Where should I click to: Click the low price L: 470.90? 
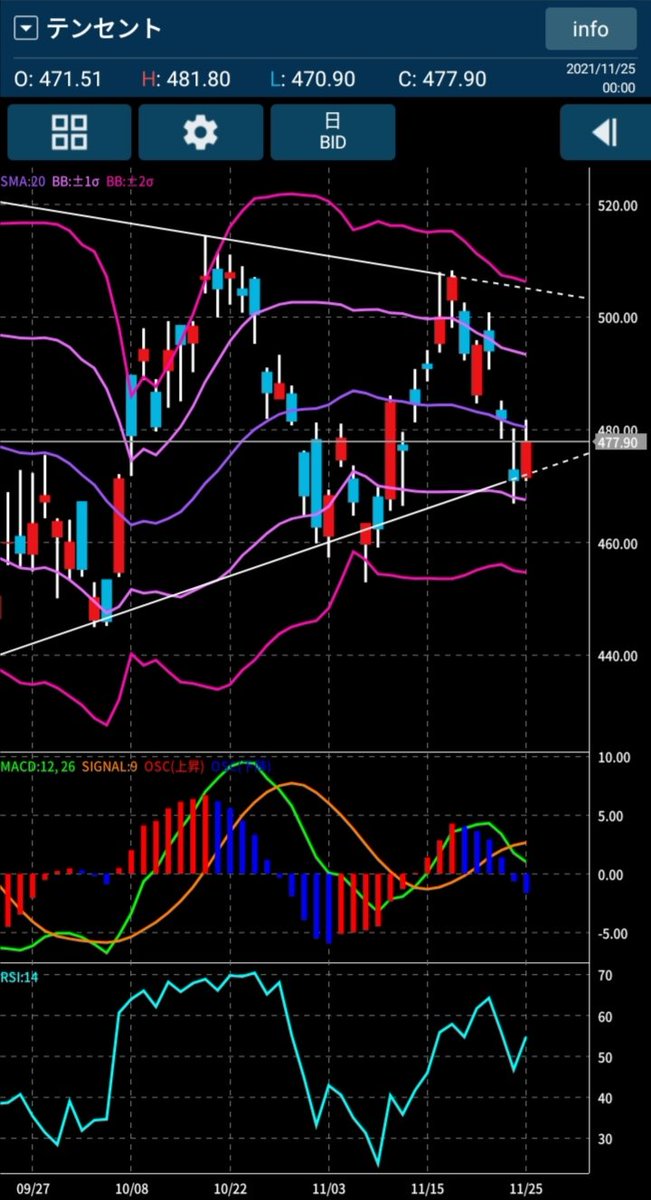[314, 79]
